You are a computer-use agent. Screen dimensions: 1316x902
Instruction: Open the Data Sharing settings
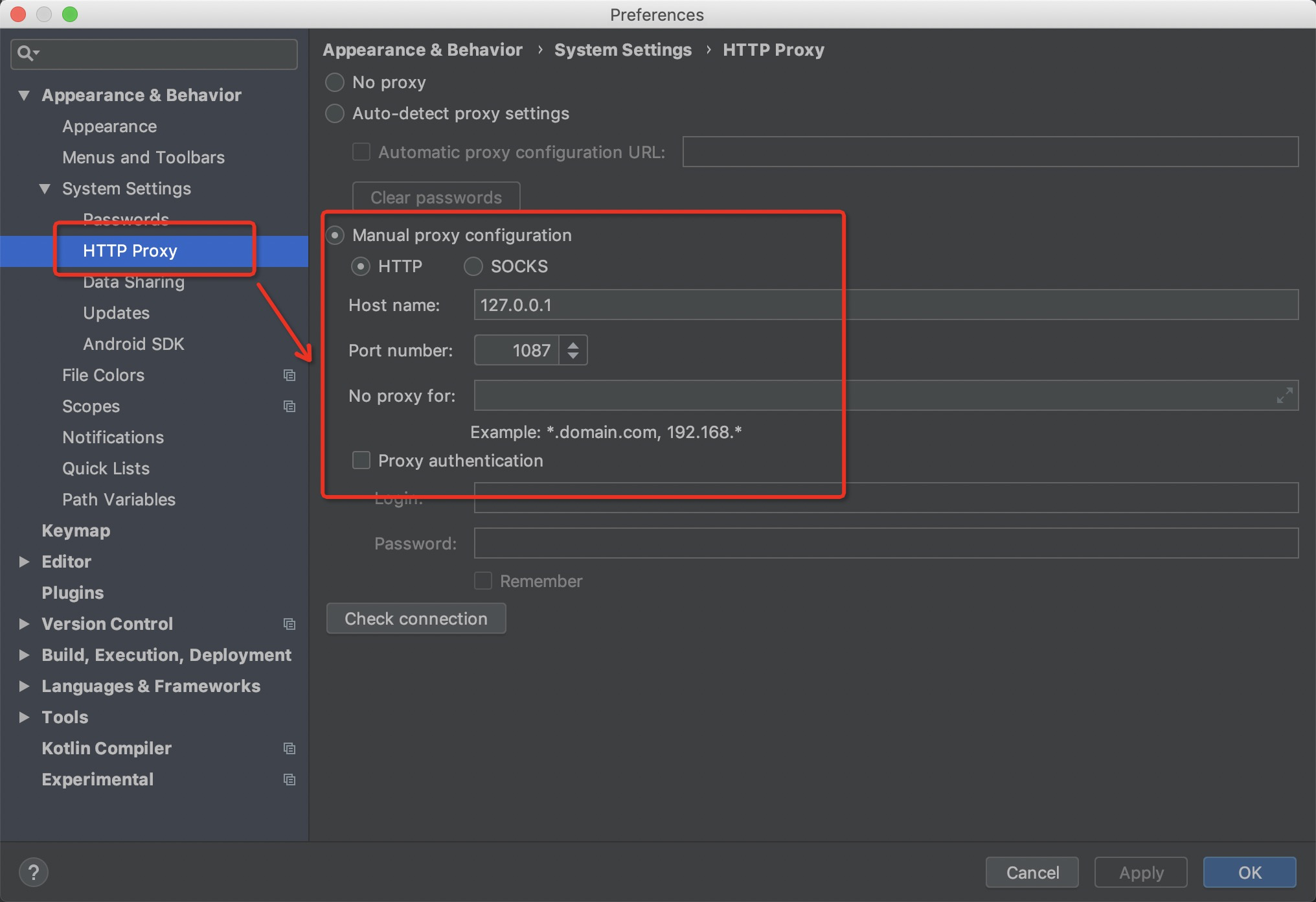point(133,282)
